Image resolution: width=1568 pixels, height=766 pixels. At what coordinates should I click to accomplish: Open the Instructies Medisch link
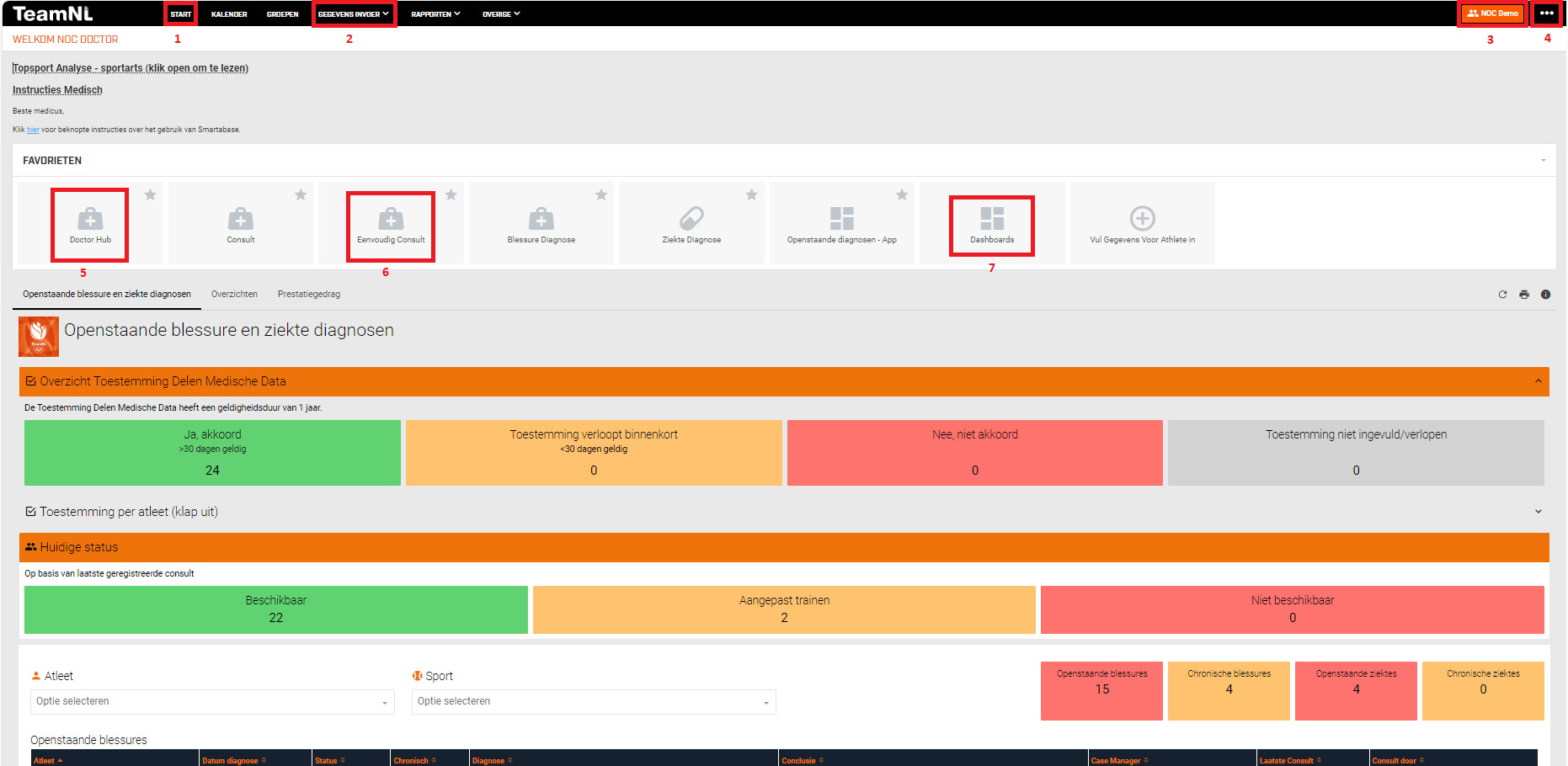pyautogui.click(x=57, y=90)
